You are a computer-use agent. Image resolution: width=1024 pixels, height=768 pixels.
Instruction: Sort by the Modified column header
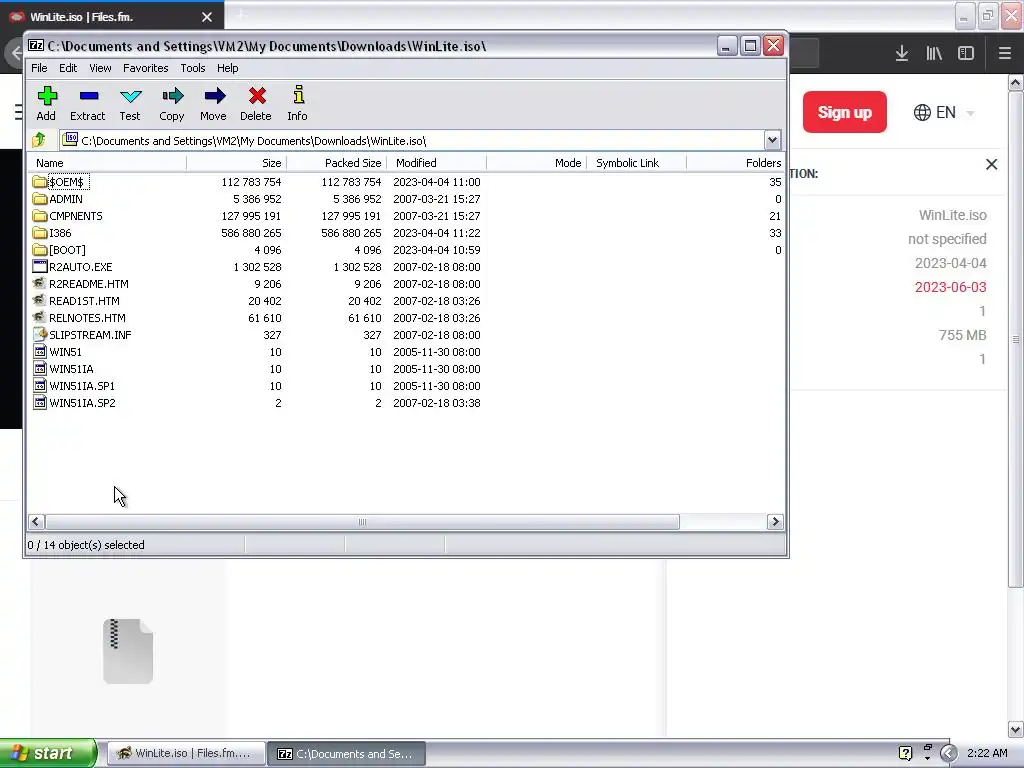pyautogui.click(x=437, y=163)
